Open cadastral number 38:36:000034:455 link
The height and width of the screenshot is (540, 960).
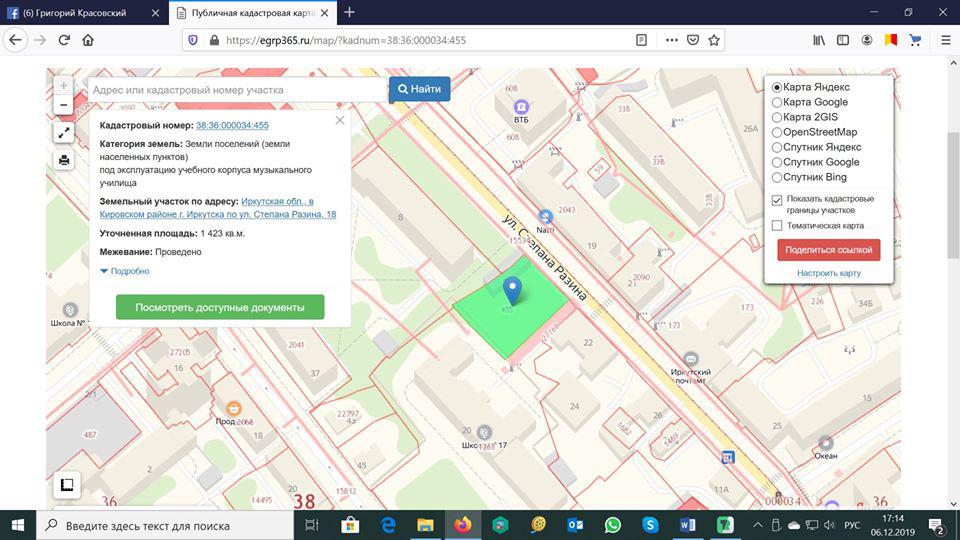click(x=232, y=125)
